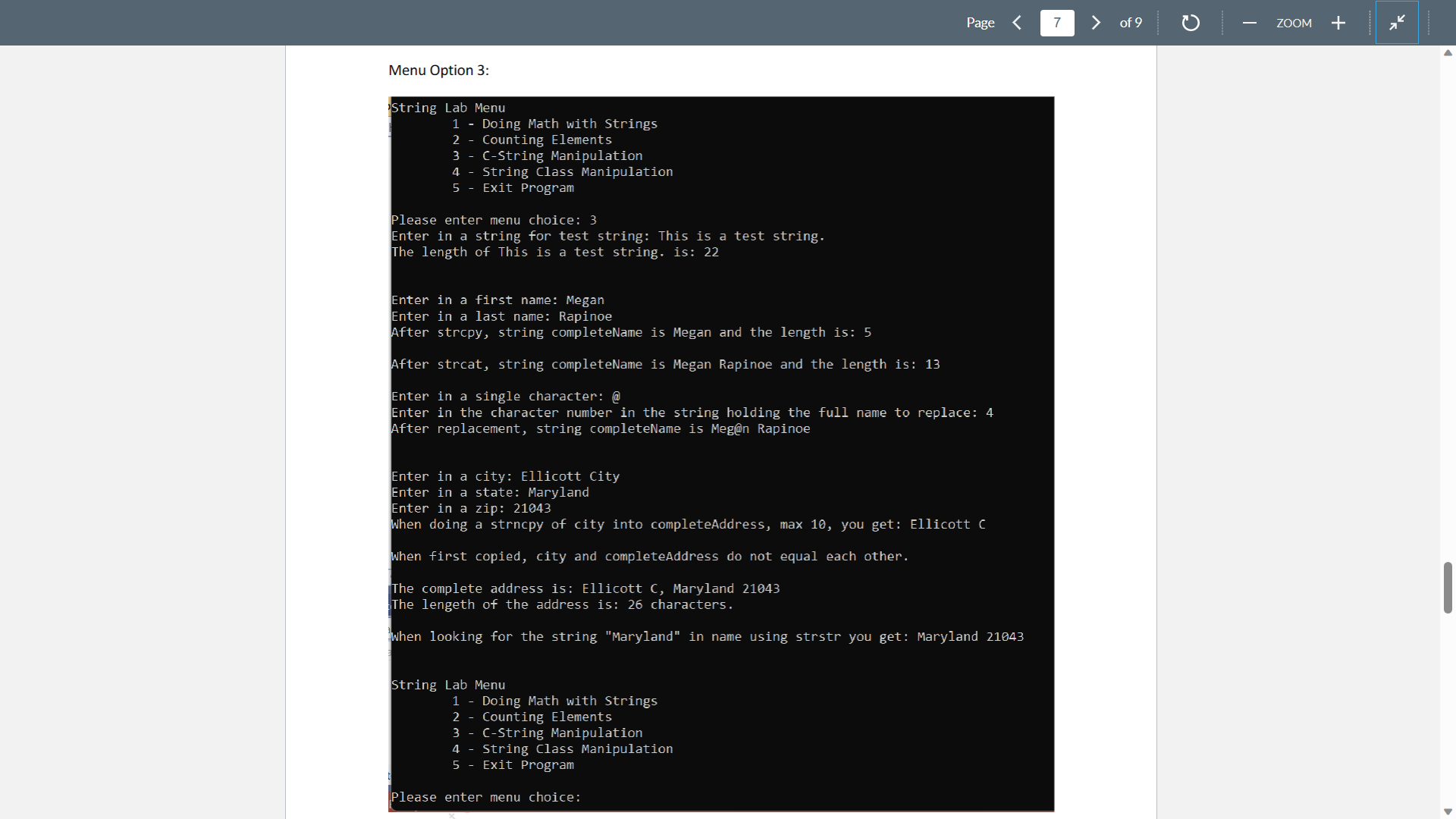Click zoom percentage slider control

tap(1294, 22)
